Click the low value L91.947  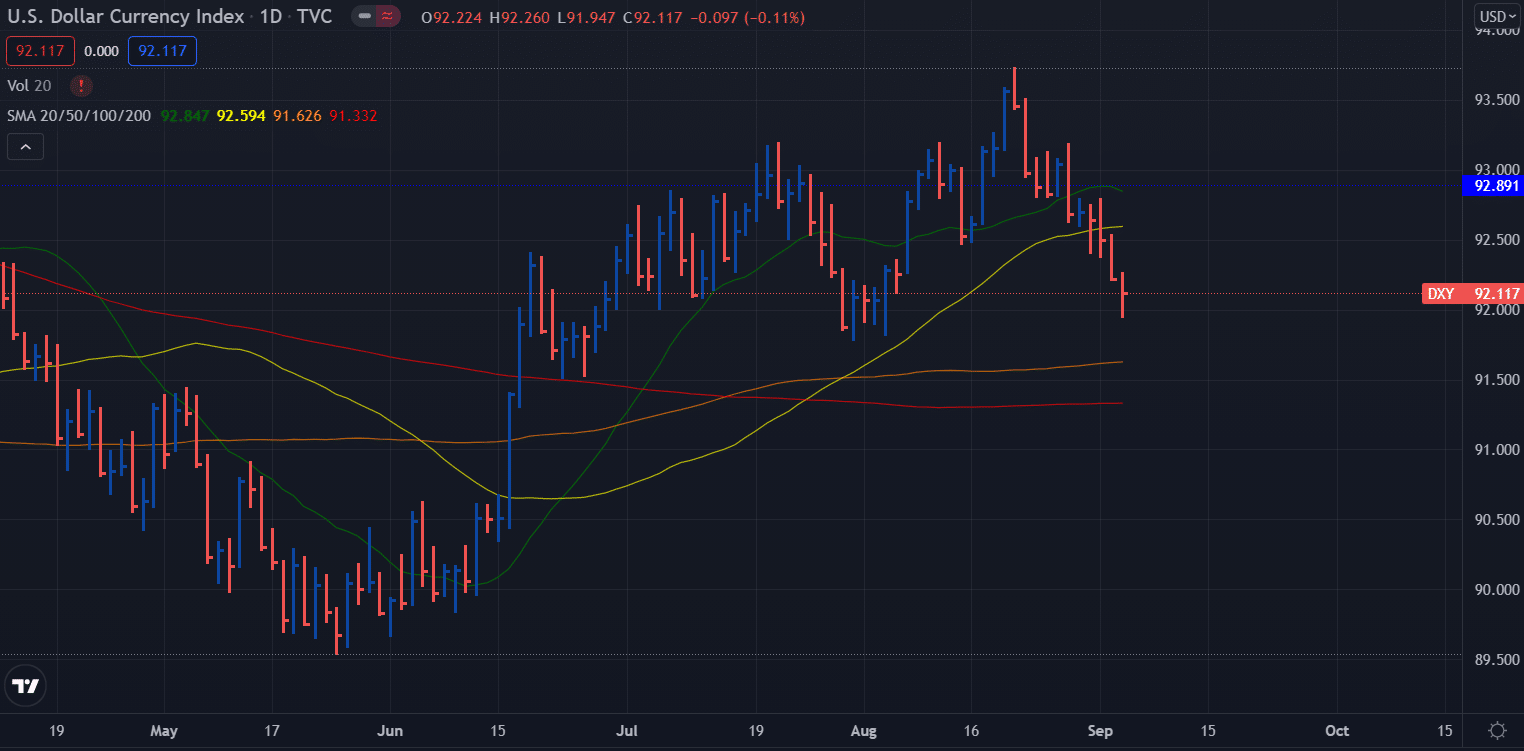[x=586, y=18]
